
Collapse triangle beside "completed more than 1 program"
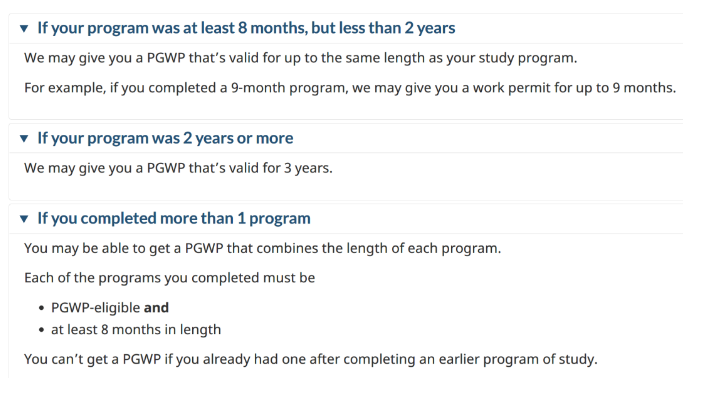24,218
